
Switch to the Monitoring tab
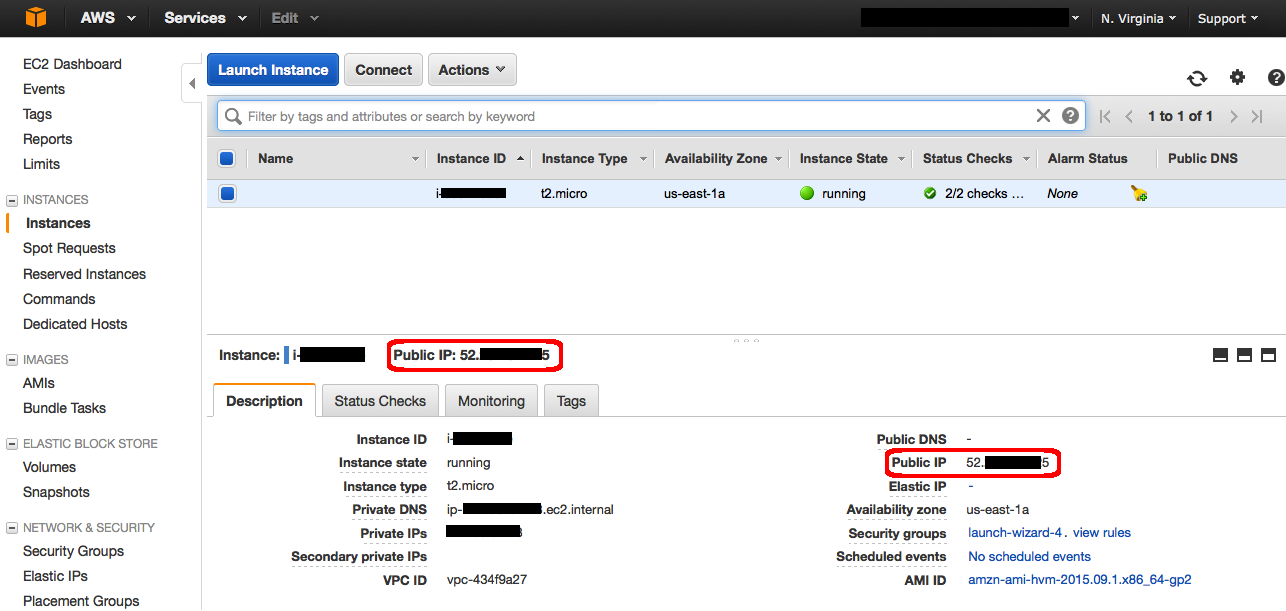click(x=491, y=400)
